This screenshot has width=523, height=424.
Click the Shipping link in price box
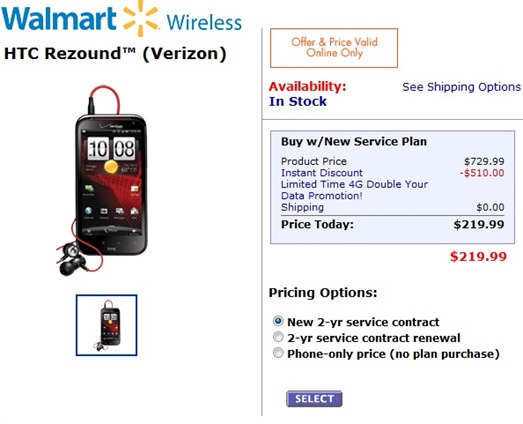(x=302, y=207)
